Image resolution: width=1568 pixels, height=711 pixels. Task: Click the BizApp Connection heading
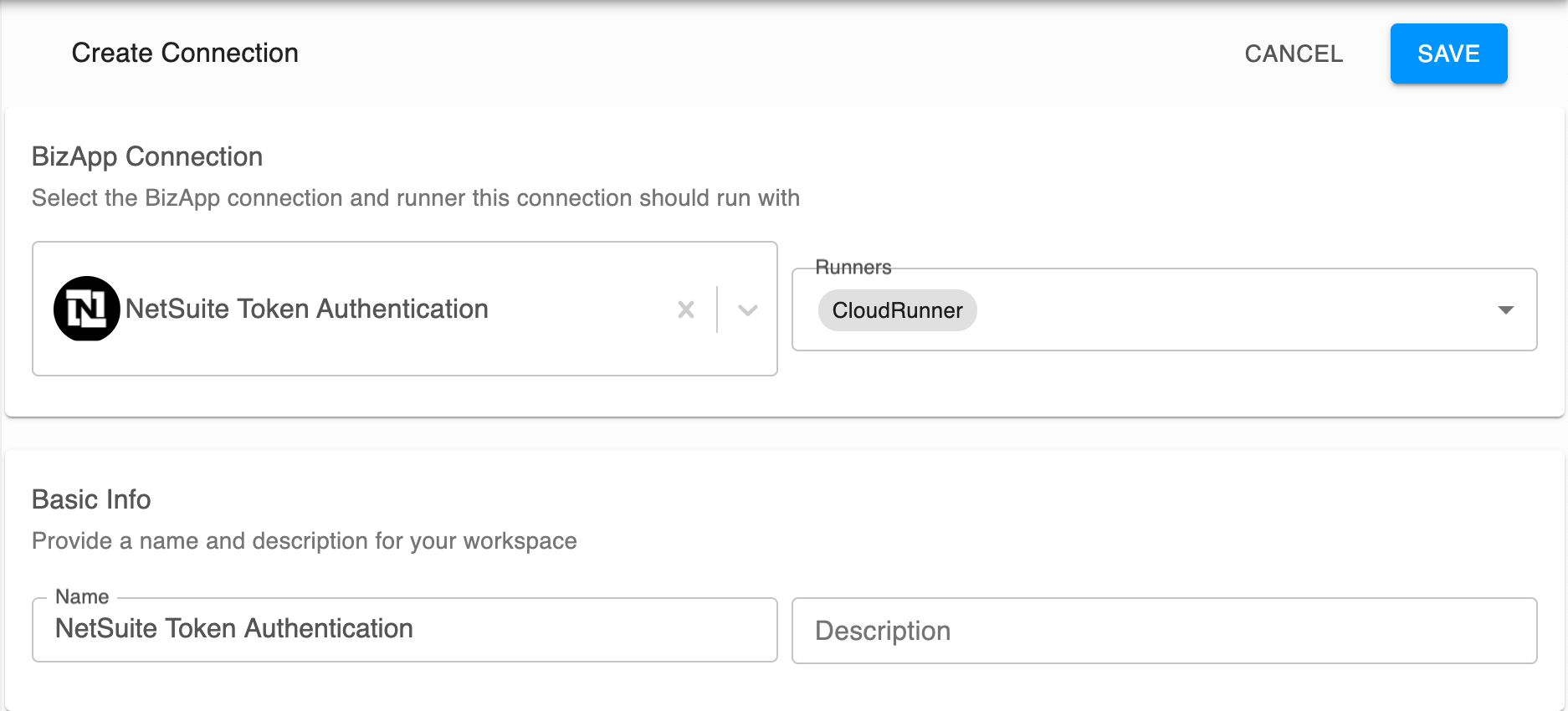tap(147, 156)
